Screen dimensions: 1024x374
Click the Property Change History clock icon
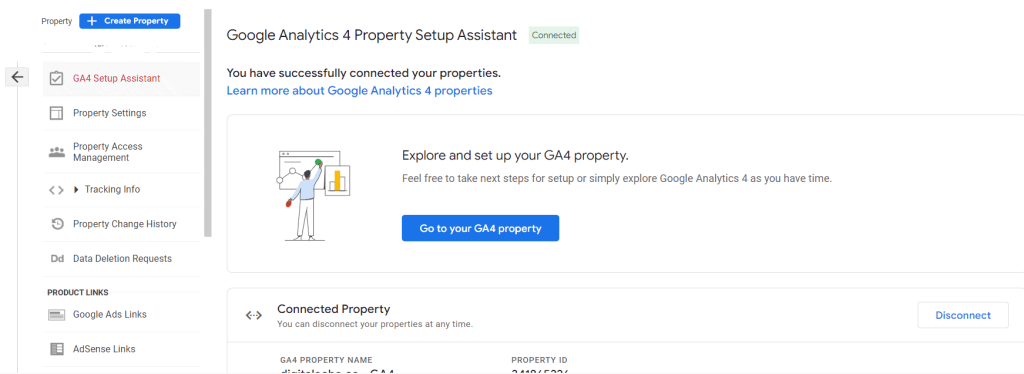point(57,224)
